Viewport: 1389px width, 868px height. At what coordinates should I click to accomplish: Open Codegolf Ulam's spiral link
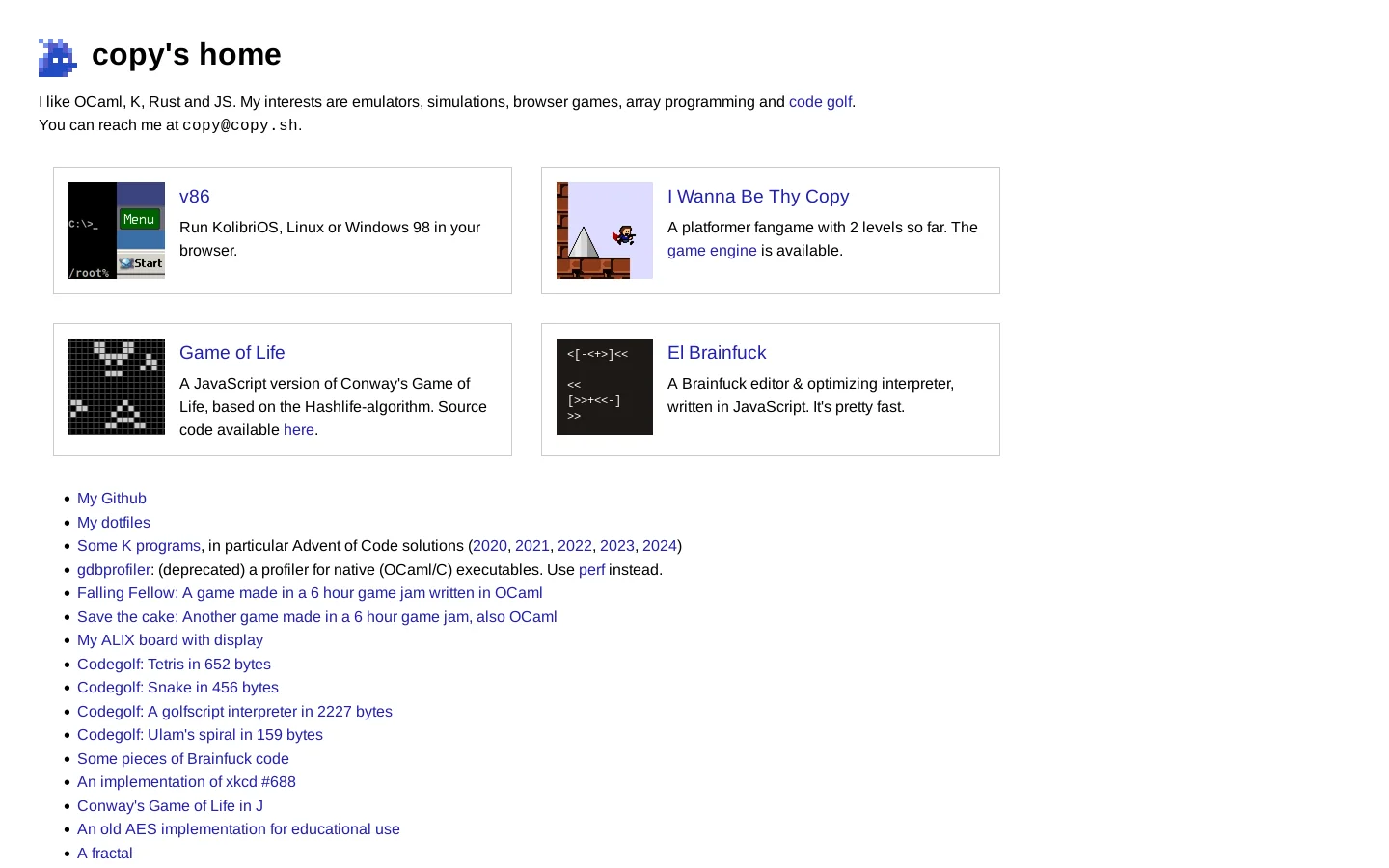point(200,735)
